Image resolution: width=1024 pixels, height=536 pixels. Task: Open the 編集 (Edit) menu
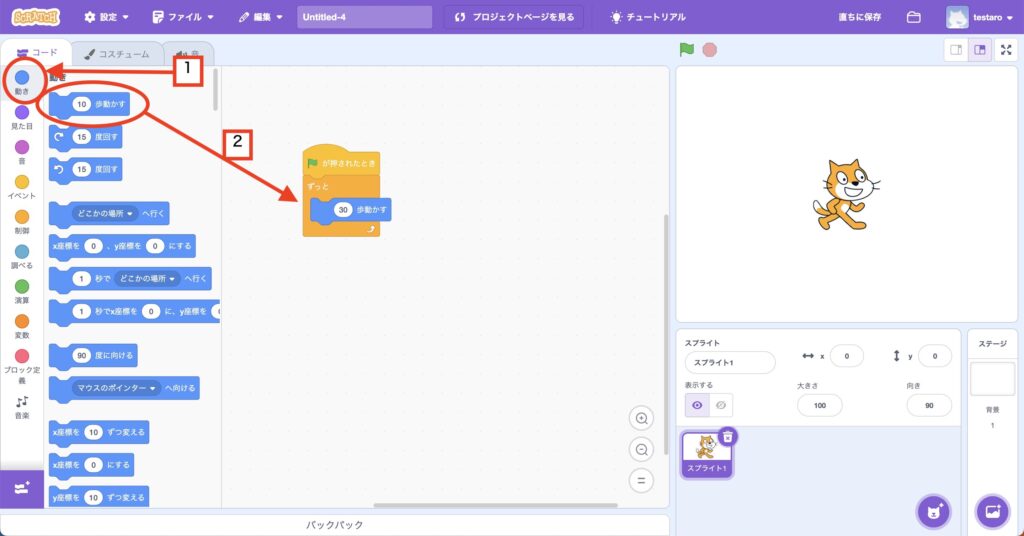point(261,17)
